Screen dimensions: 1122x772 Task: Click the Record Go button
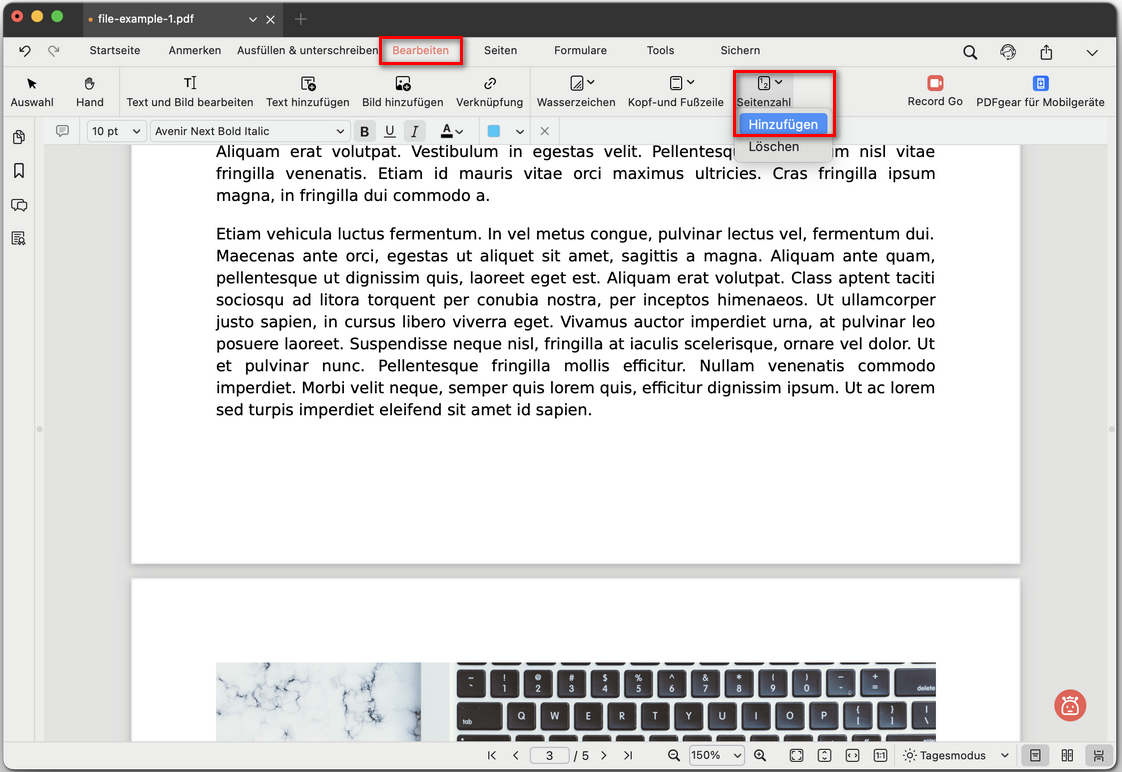pos(935,91)
